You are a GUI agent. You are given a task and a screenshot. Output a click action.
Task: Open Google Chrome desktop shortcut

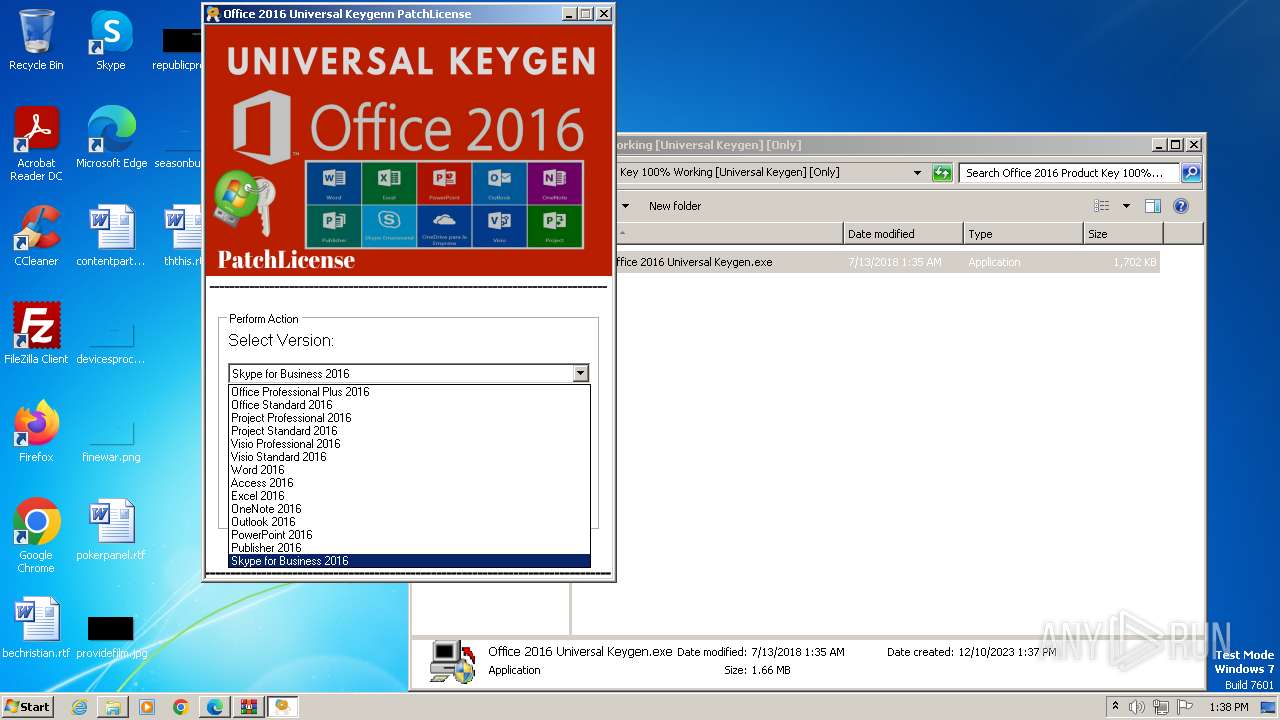point(36,536)
